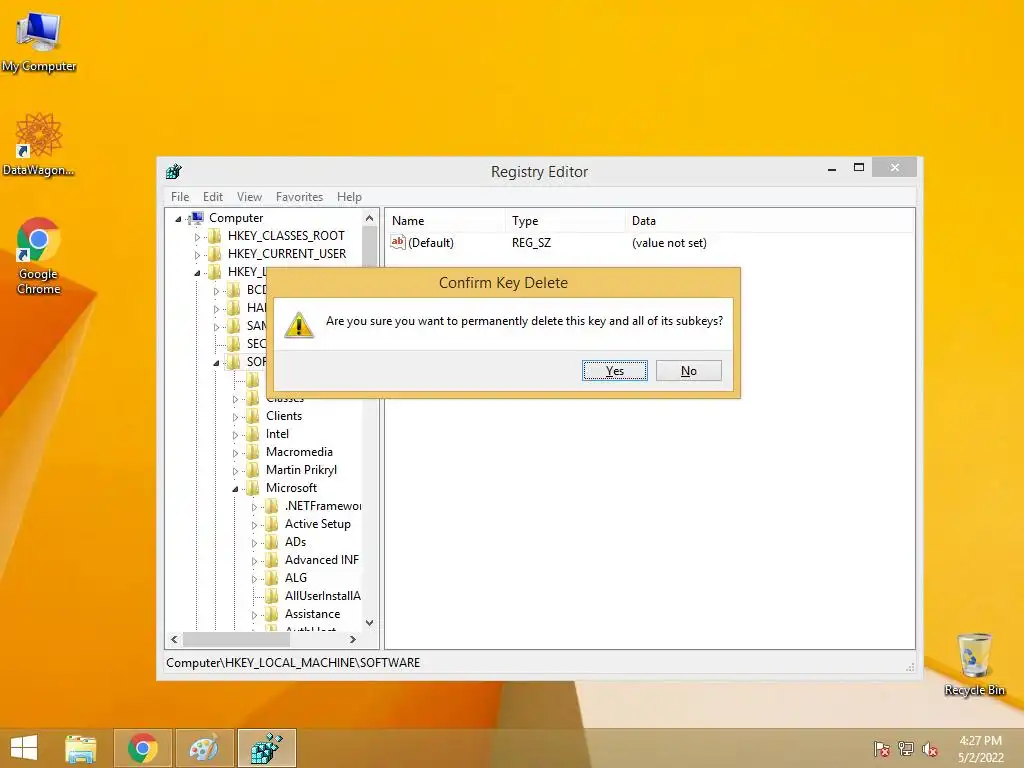The width and height of the screenshot is (1024, 768).
Task: Cancel deletion with the No button
Action: pos(688,371)
